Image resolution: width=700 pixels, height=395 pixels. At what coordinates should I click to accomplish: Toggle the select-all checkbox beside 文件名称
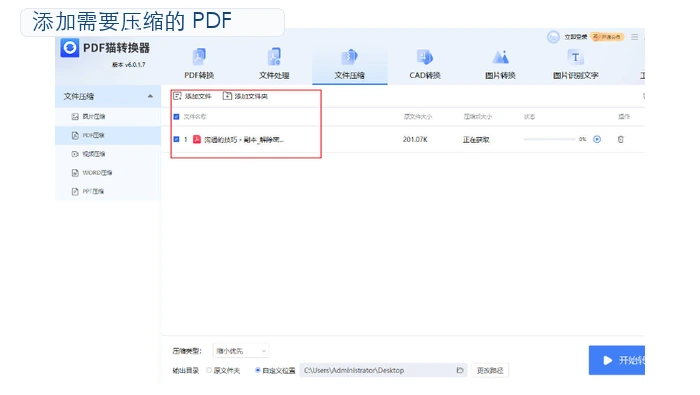click(x=176, y=117)
